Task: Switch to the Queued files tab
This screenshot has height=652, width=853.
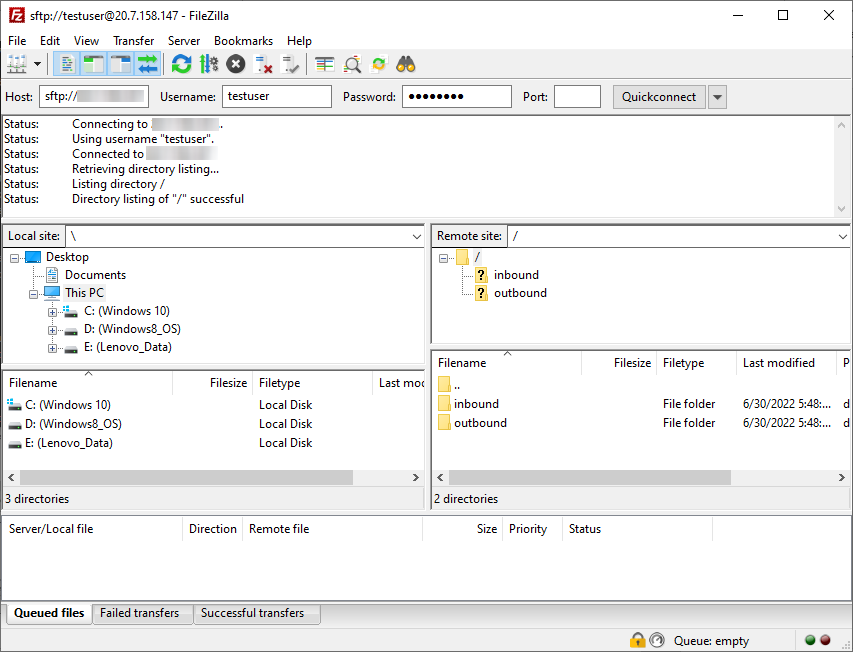Action: [49, 613]
